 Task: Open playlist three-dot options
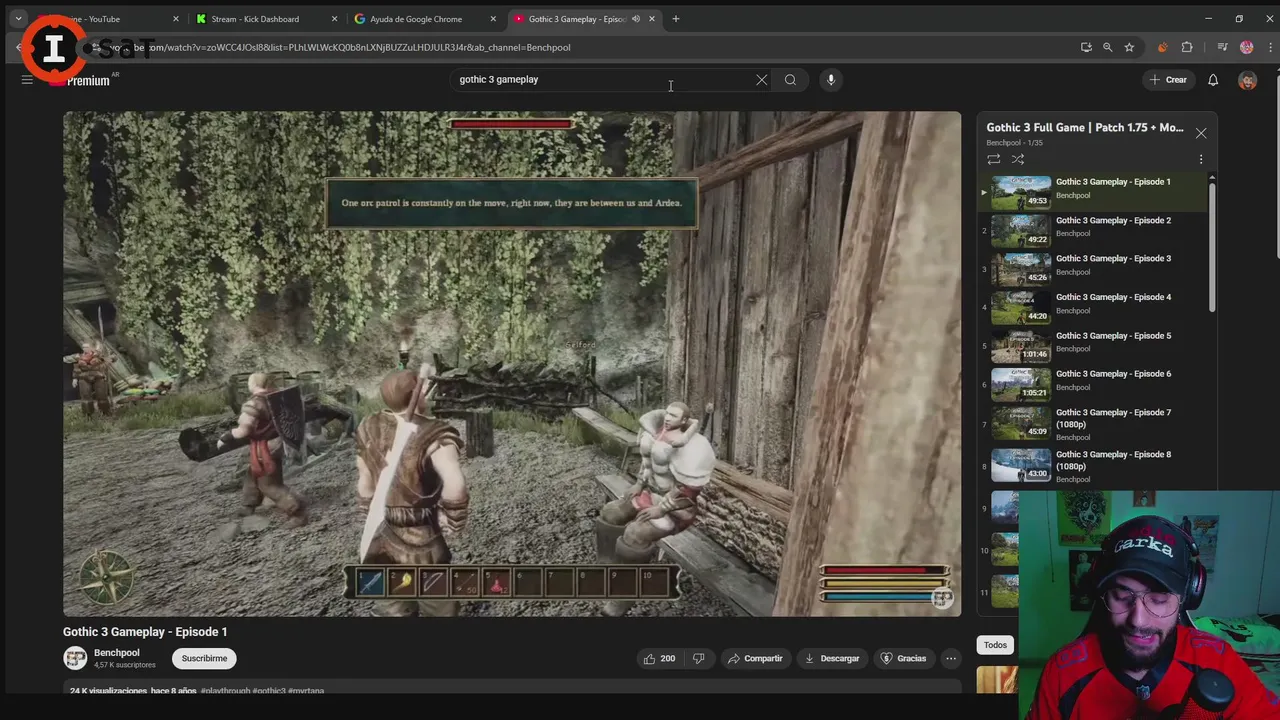1201,159
